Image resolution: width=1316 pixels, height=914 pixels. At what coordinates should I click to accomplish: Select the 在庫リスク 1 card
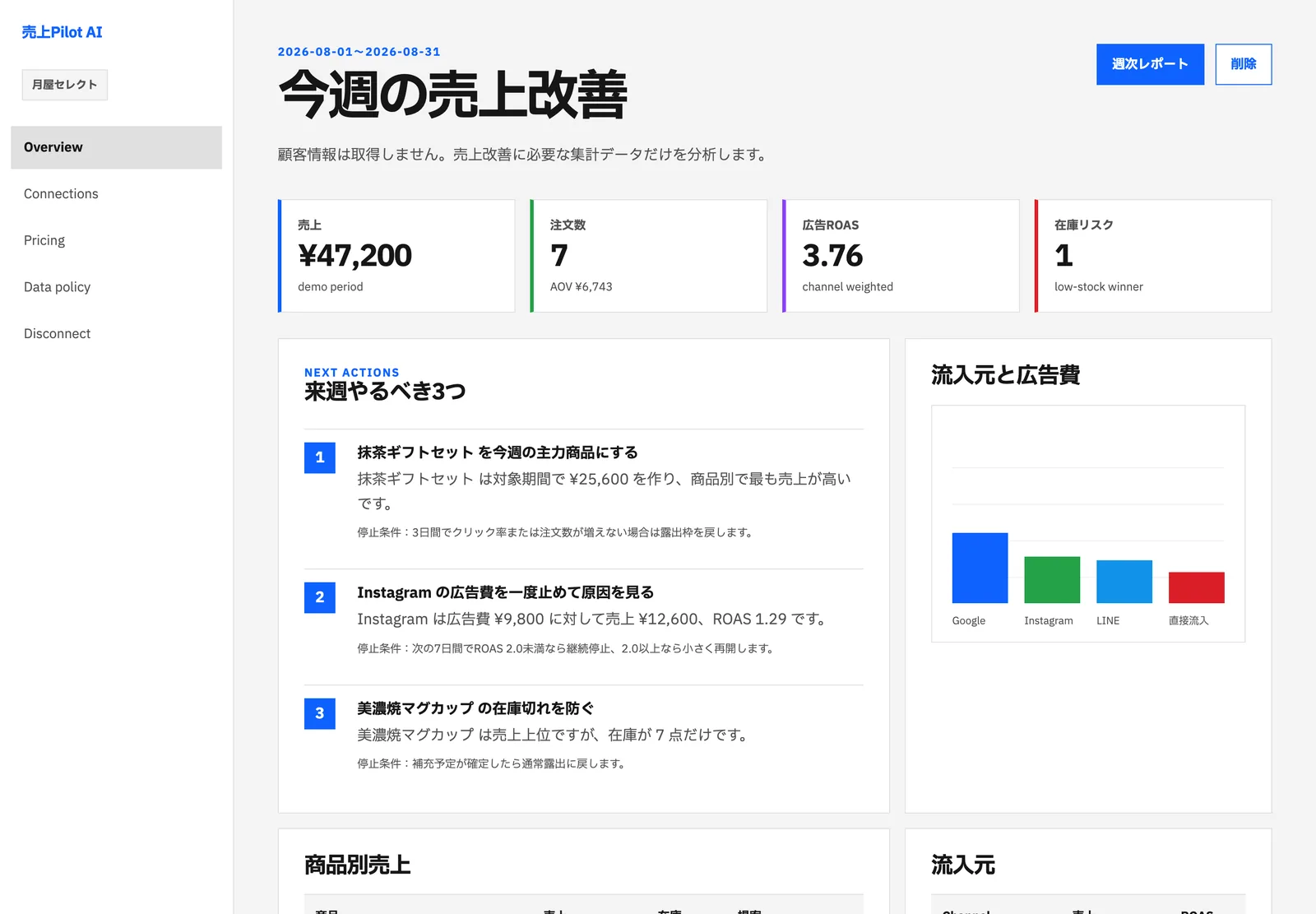pos(1153,256)
